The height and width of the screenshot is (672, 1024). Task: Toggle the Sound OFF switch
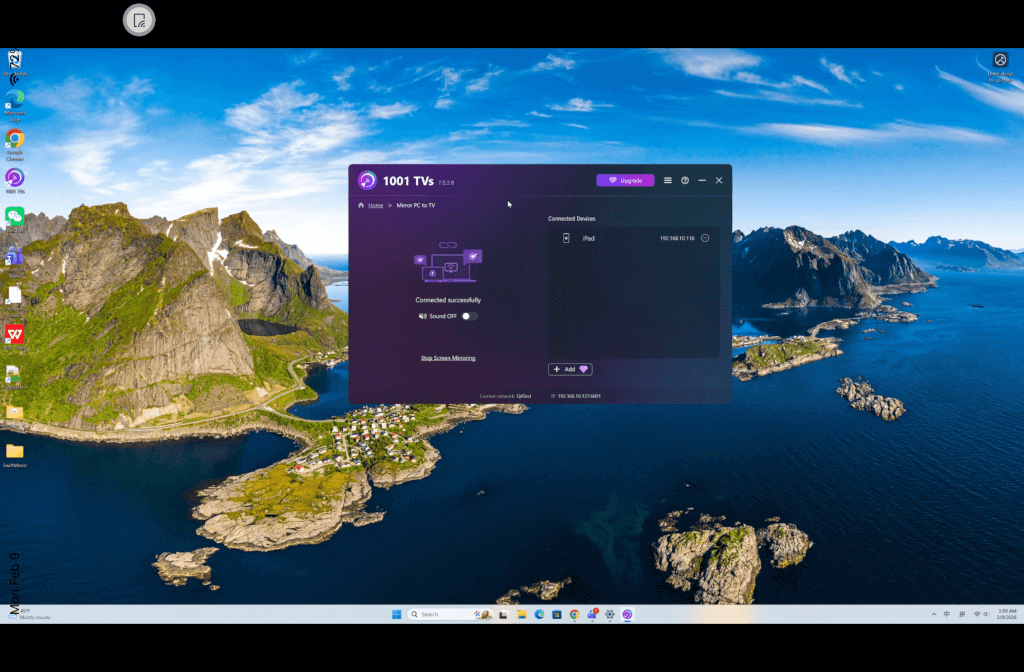[469, 316]
